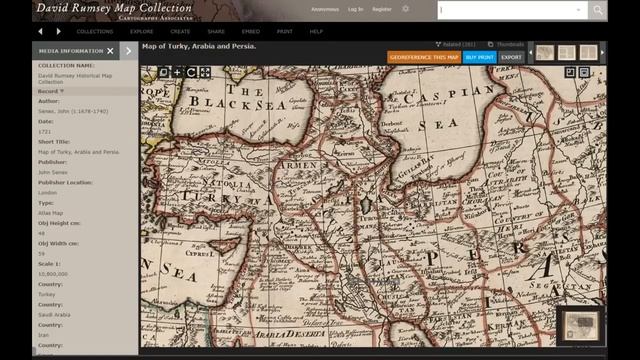Go back with the left arrow icon
Image resolution: width=640 pixels, height=360 pixels.
click(40, 31)
